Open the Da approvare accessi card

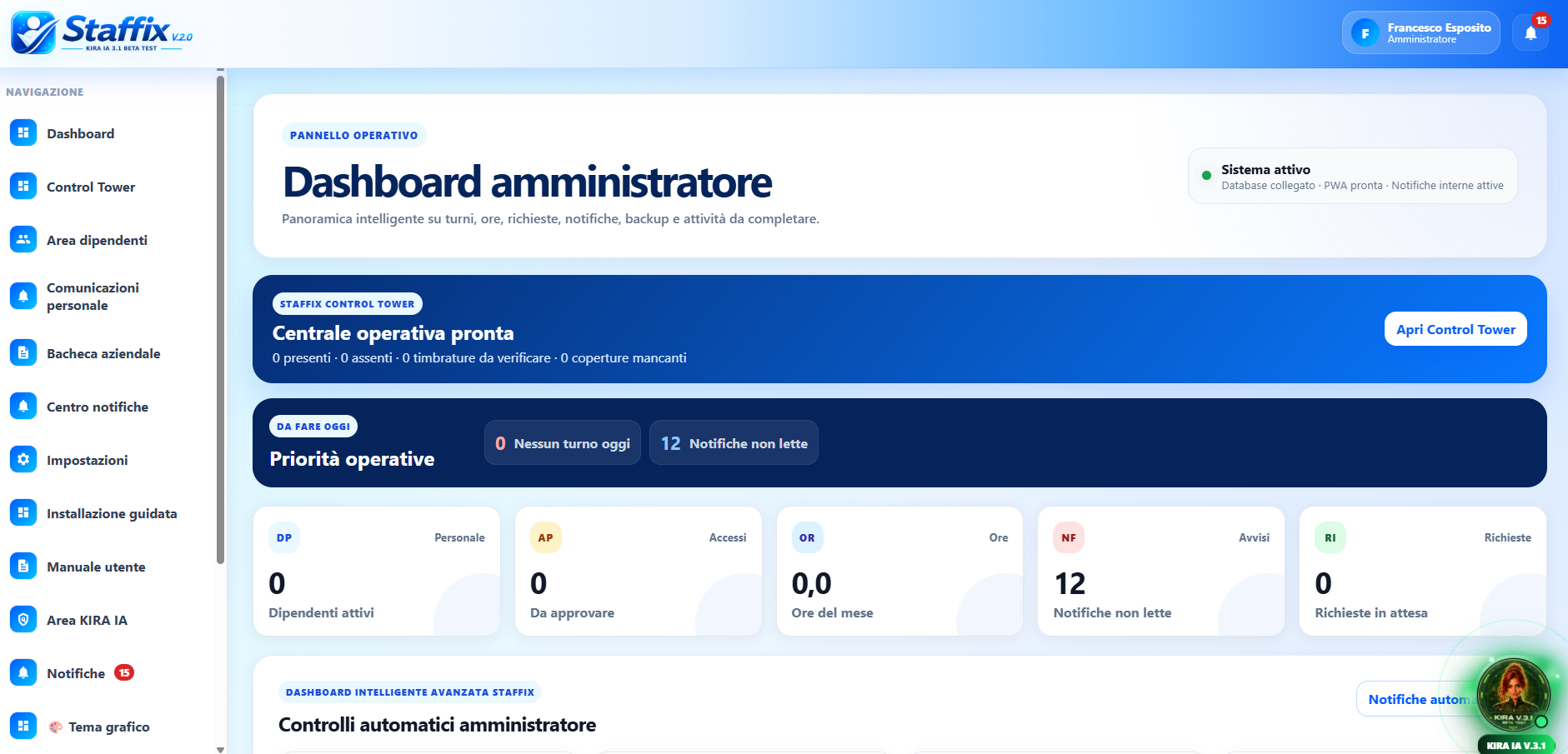click(639, 572)
